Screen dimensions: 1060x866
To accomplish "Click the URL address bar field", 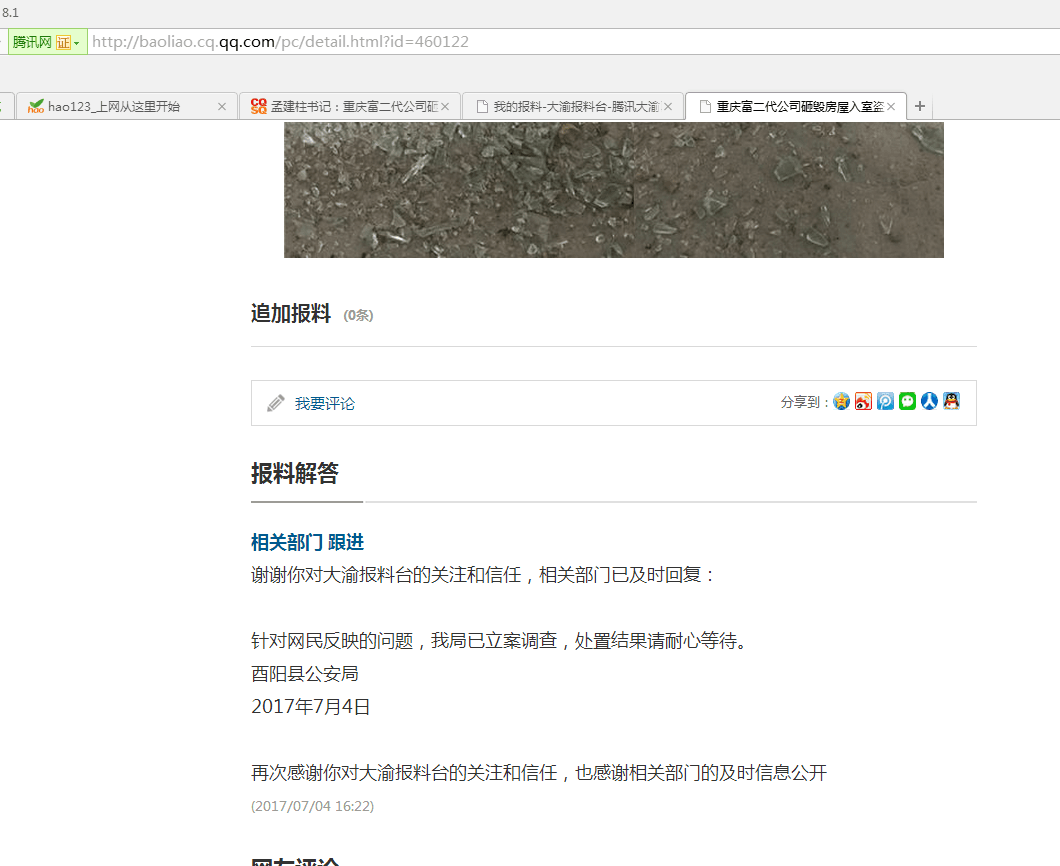I will click(560, 42).
